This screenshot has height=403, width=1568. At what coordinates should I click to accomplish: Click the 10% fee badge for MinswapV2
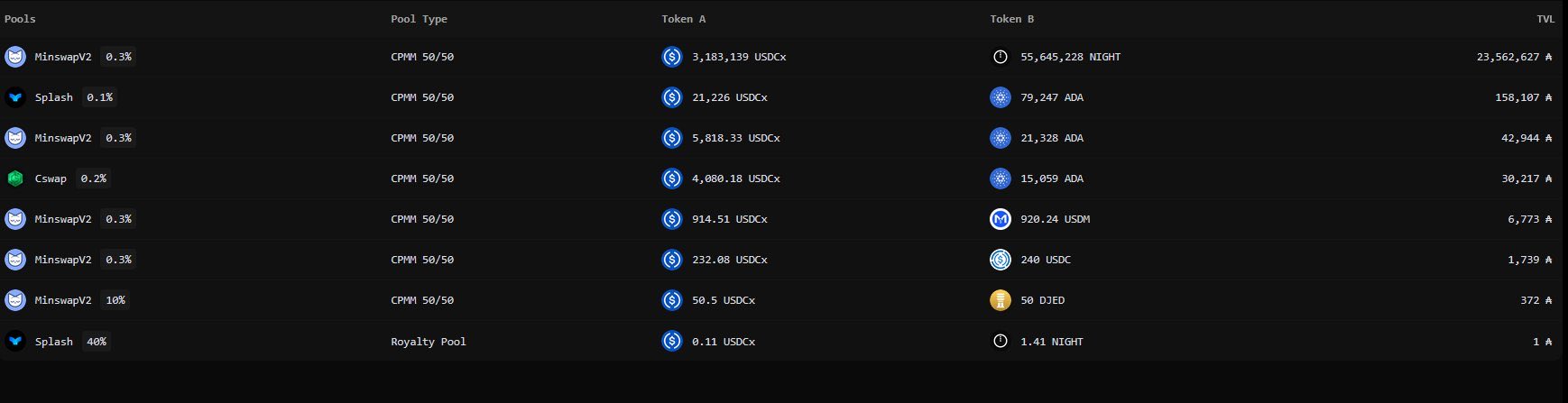click(x=115, y=300)
